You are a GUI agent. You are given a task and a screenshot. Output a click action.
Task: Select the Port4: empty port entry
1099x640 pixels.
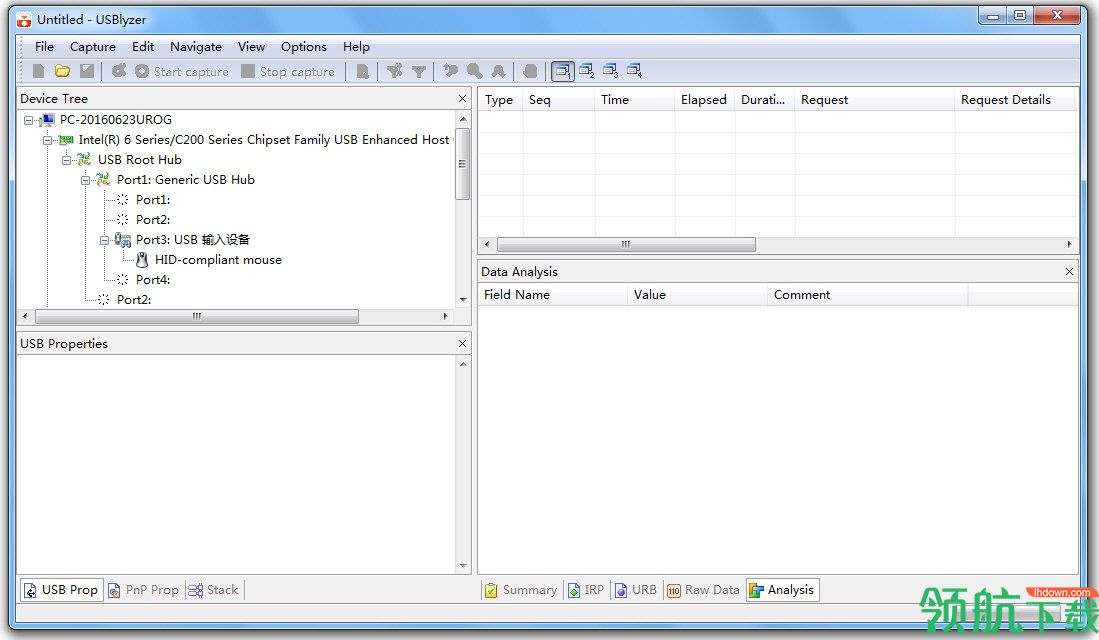pyautogui.click(x=153, y=280)
